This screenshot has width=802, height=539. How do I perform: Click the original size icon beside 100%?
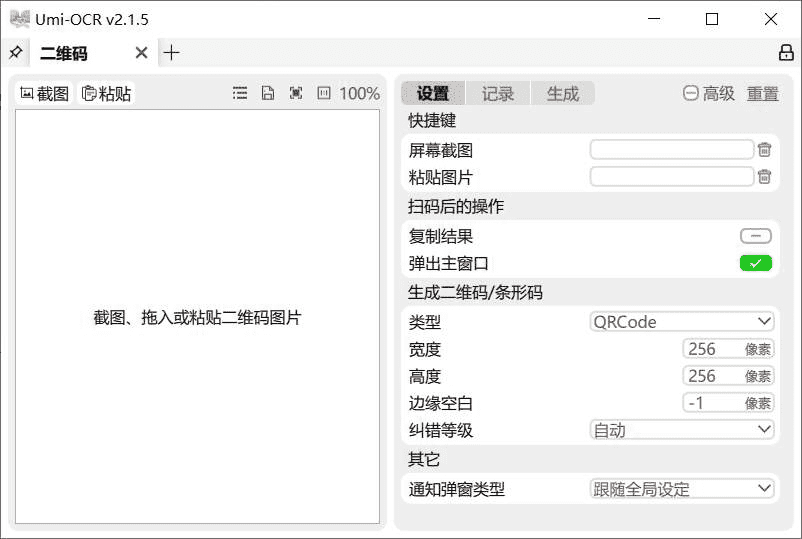coord(324,93)
